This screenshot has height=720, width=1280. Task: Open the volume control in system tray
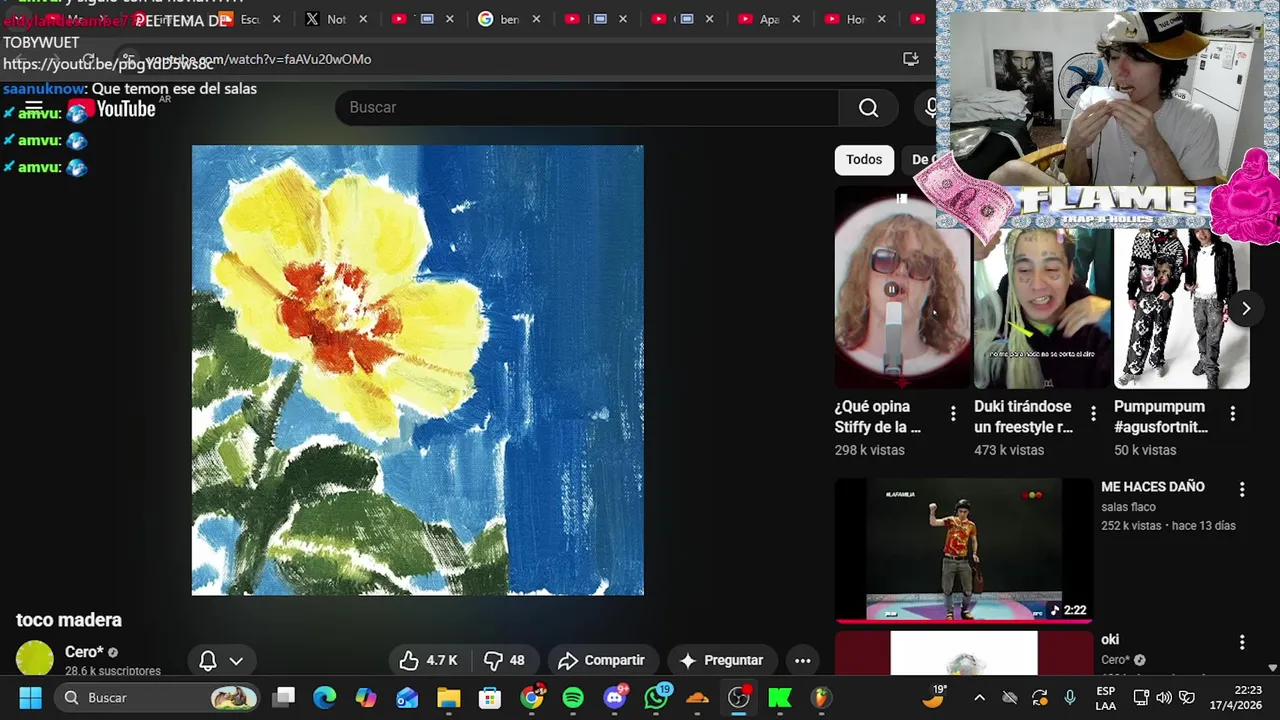pyautogui.click(x=1163, y=698)
